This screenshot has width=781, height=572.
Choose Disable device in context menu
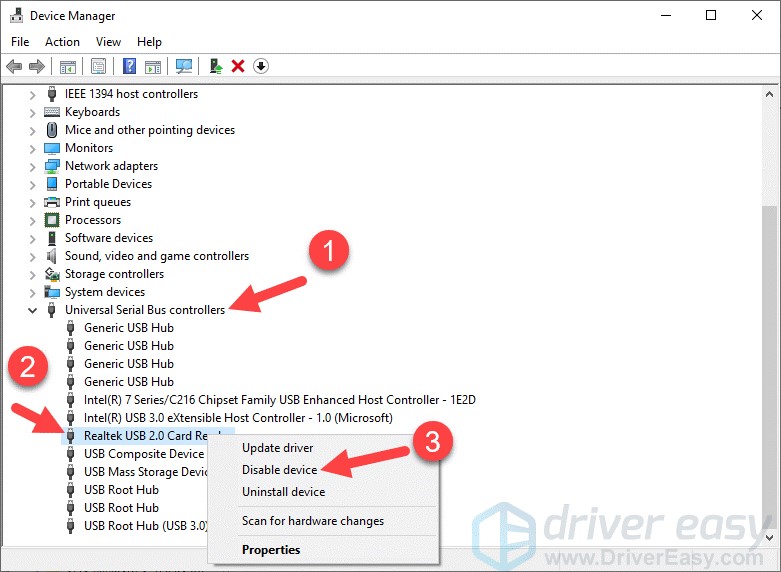(x=279, y=470)
